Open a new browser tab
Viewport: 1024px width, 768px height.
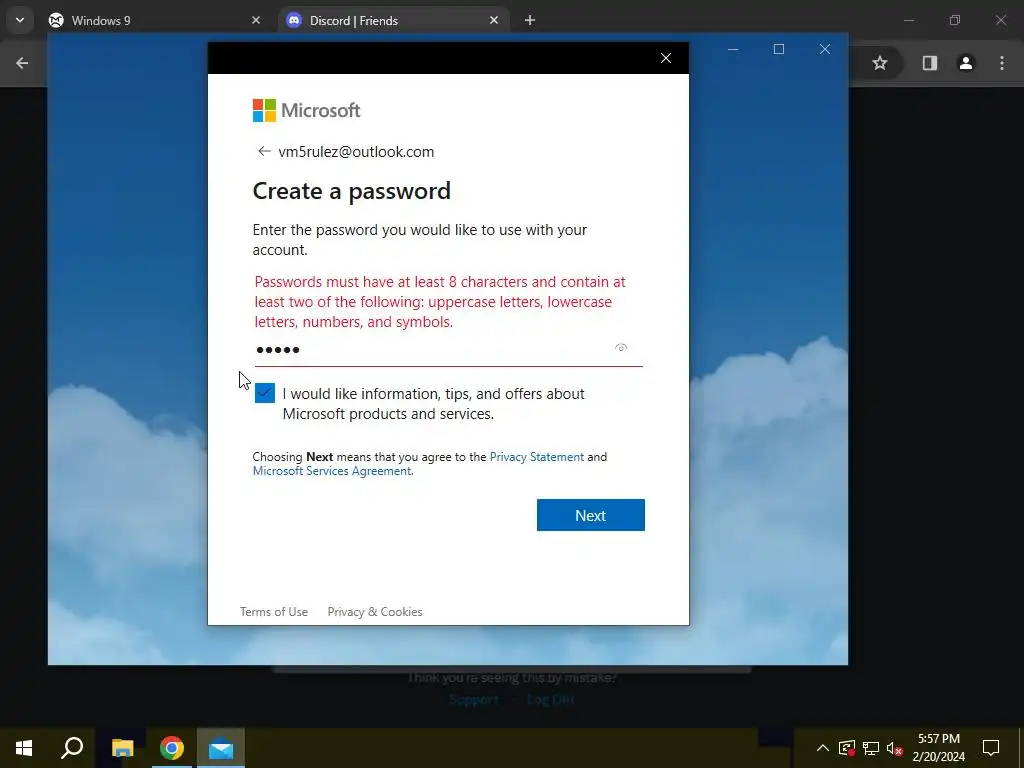[x=530, y=20]
